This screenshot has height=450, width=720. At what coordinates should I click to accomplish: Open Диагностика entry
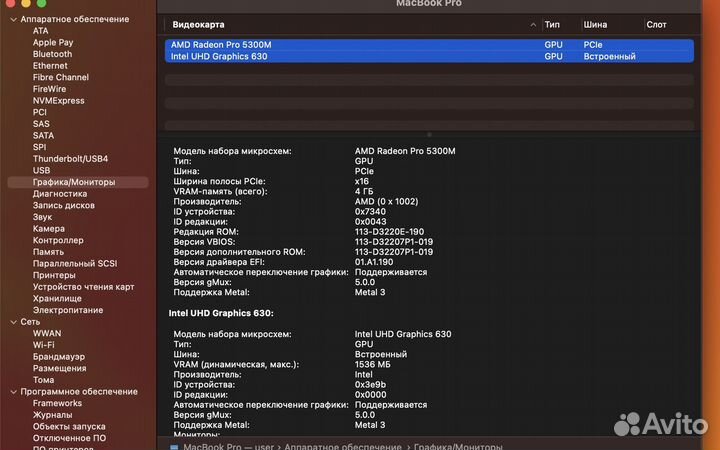click(x=60, y=194)
